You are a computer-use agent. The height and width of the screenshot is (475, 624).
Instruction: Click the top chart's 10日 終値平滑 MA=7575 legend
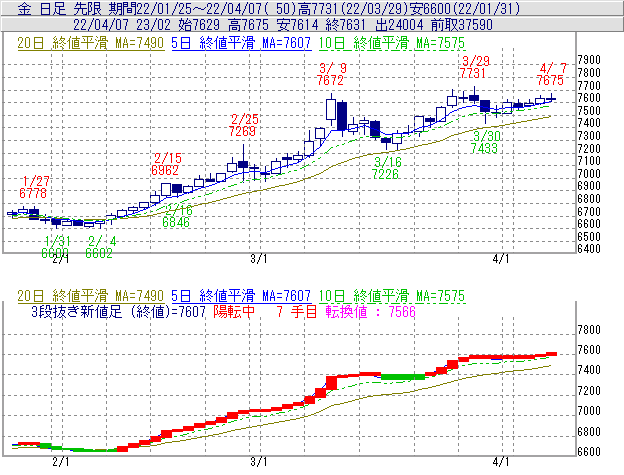(x=392, y=43)
